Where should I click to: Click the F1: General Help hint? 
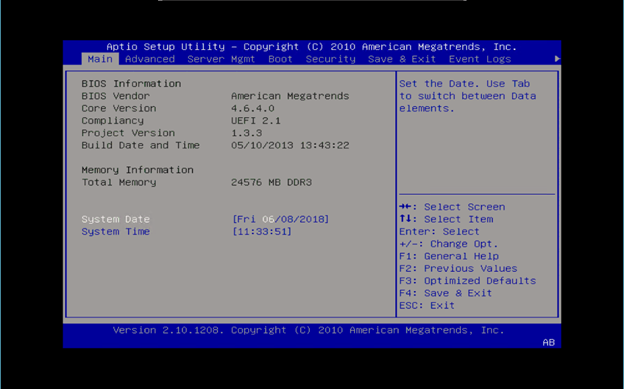click(449, 256)
